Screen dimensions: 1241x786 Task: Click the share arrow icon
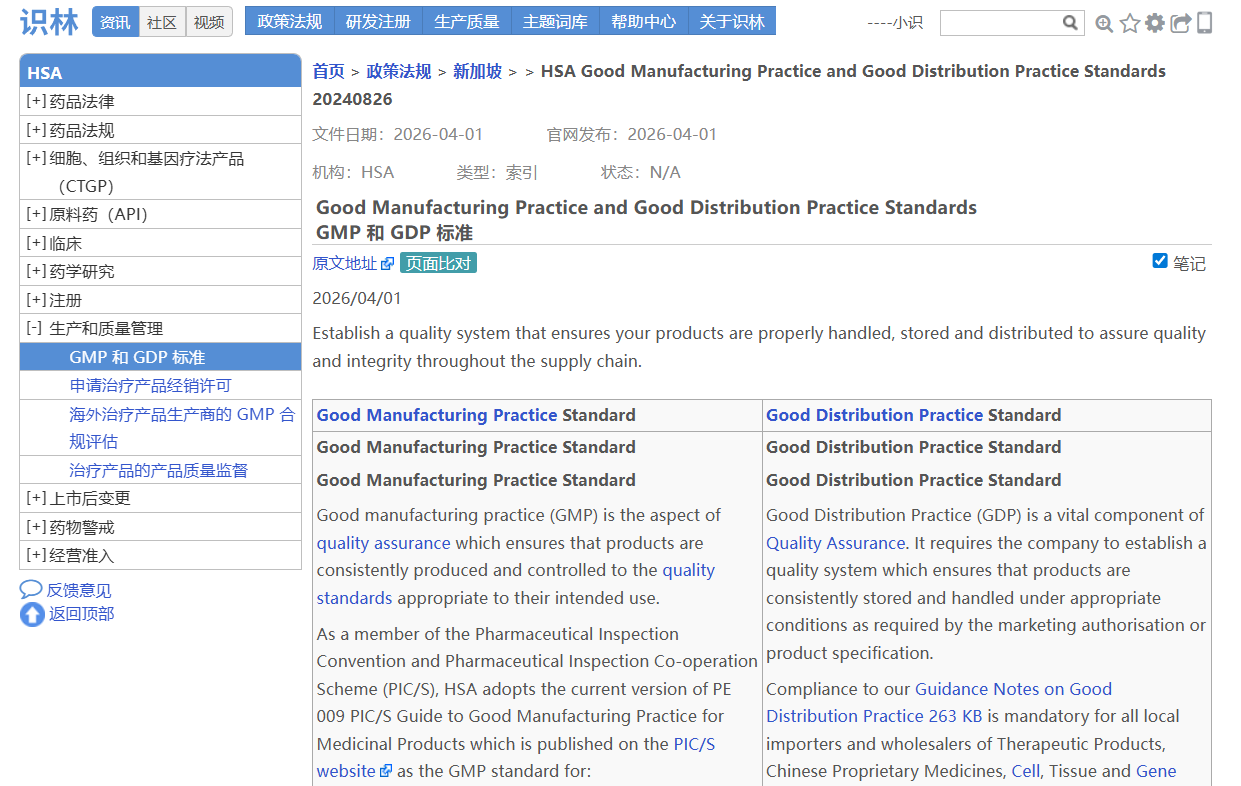[1181, 23]
